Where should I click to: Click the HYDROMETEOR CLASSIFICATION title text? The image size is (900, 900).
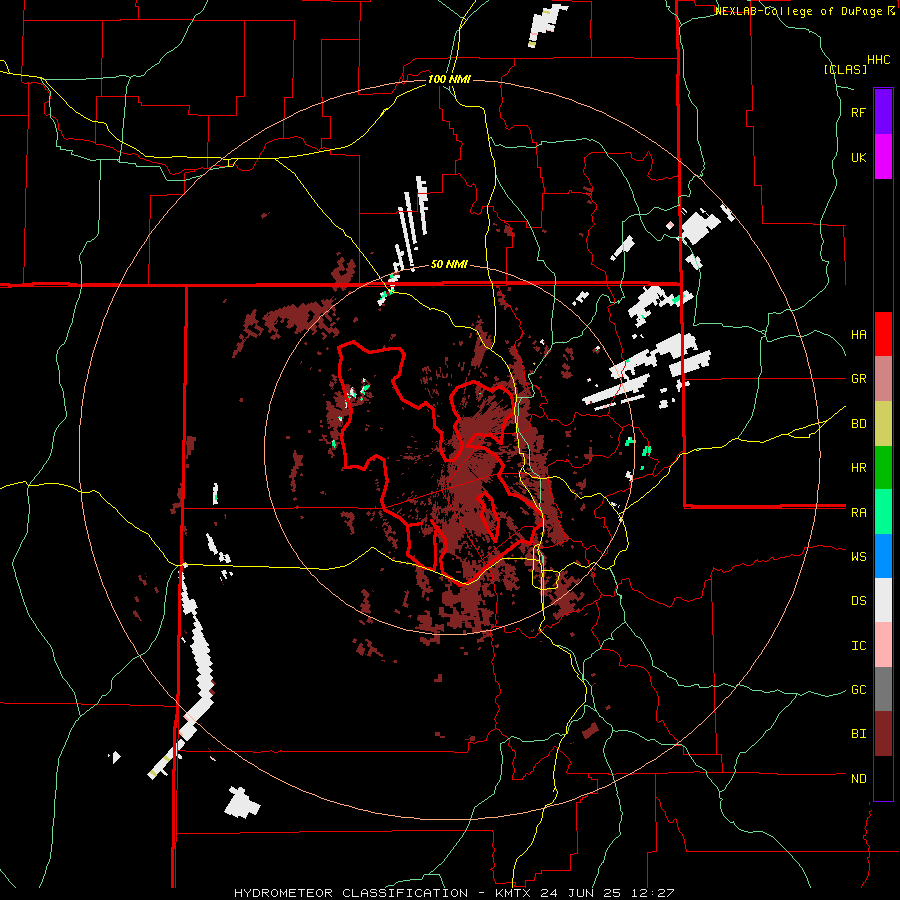(x=351, y=893)
